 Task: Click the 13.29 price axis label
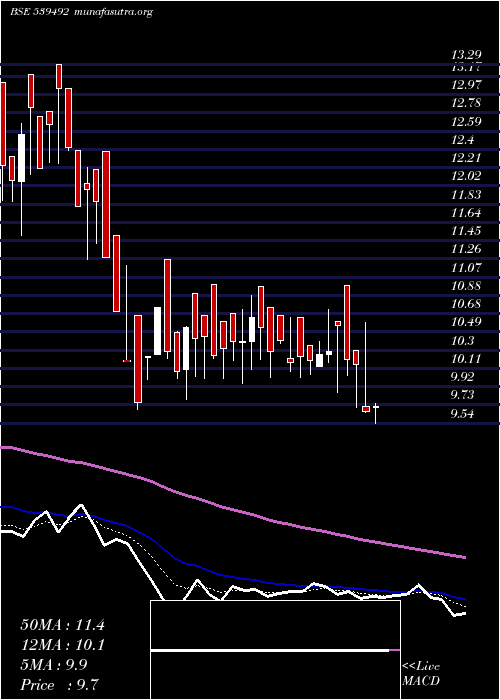(x=466, y=55)
